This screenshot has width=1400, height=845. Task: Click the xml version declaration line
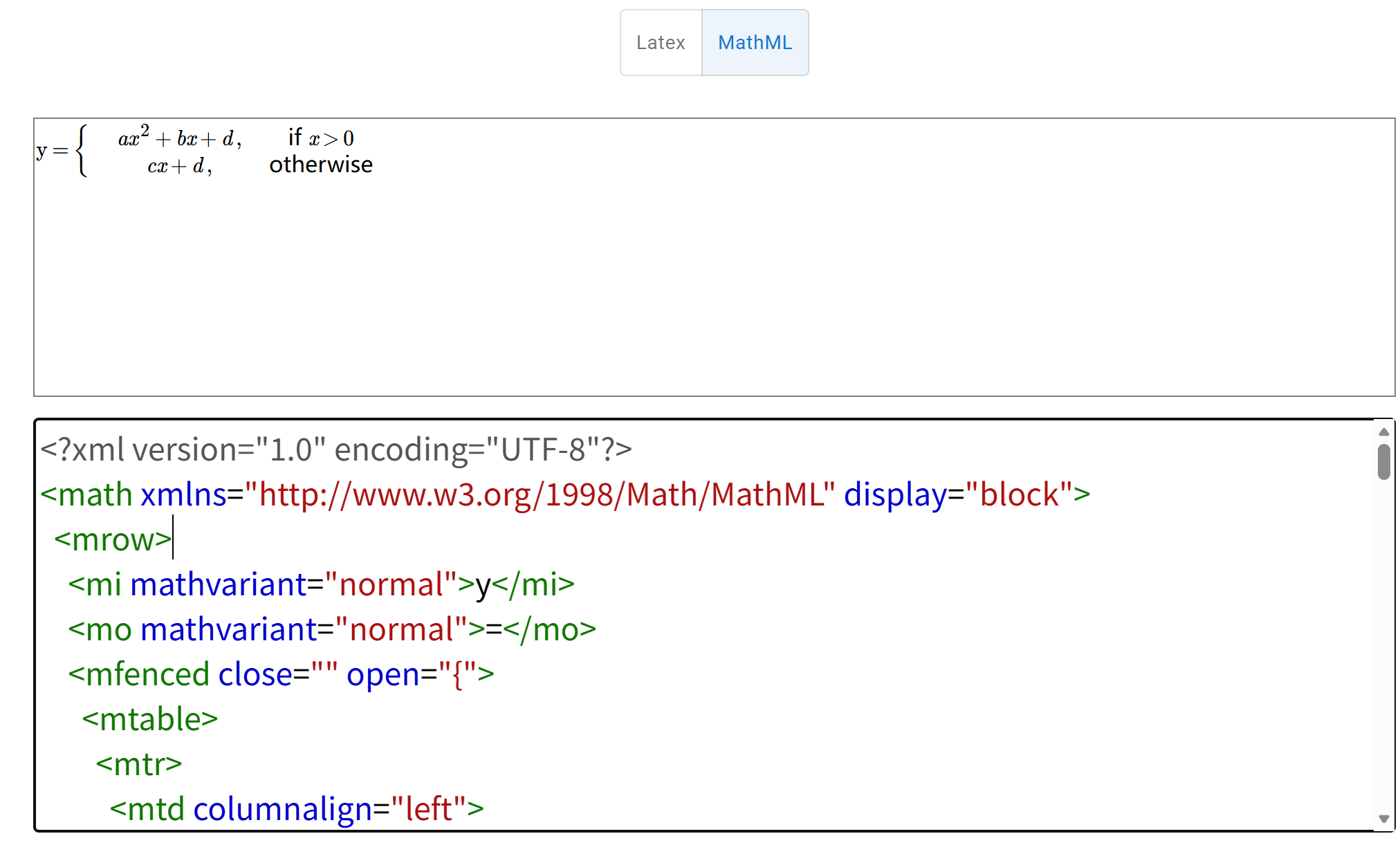tap(335, 449)
